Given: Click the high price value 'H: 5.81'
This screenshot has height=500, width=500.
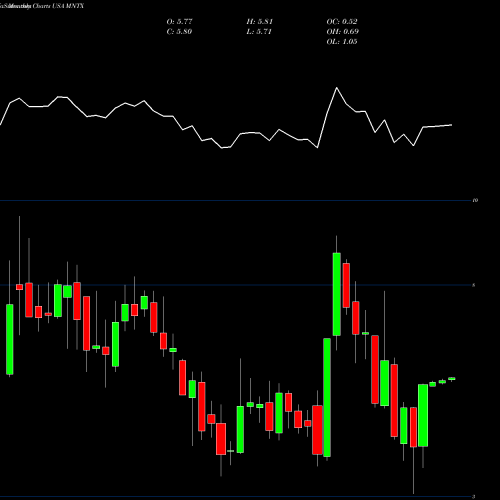Looking at the screenshot, I should [260, 22].
